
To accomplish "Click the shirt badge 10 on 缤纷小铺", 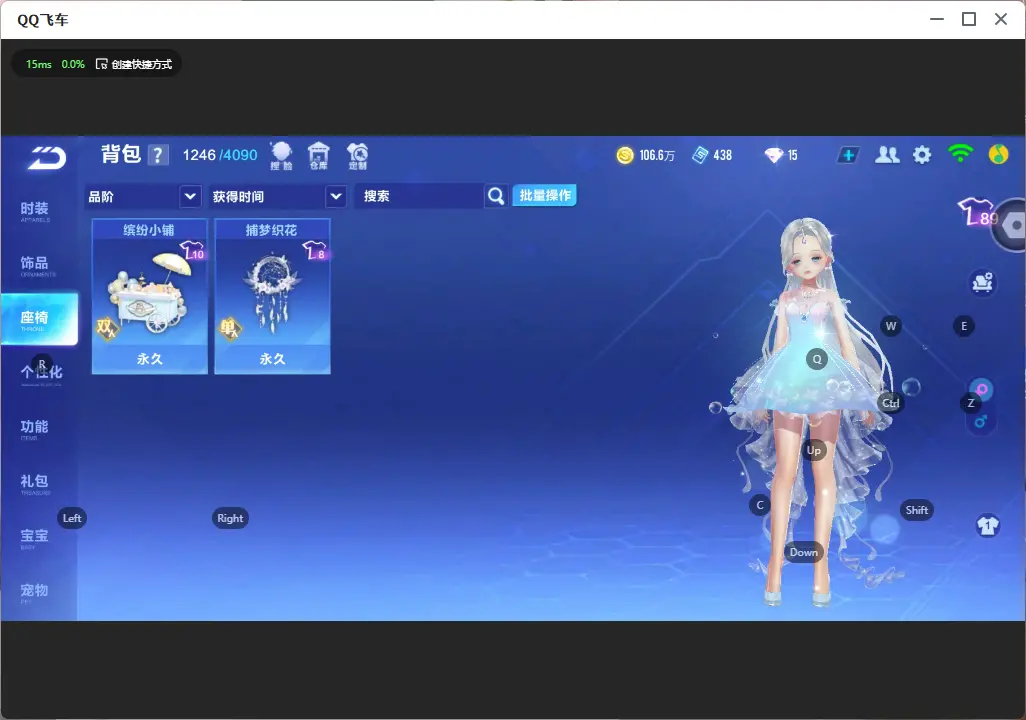I will (x=192, y=251).
